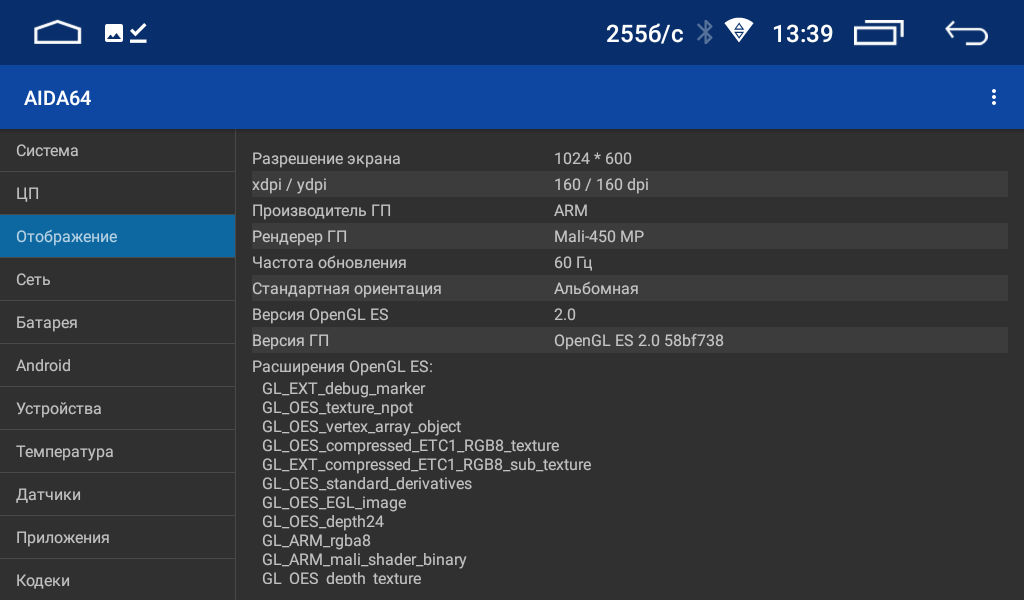This screenshot has height=600, width=1024.
Task: Select the GL_OES_texture_npot extension line
Action: (338, 408)
